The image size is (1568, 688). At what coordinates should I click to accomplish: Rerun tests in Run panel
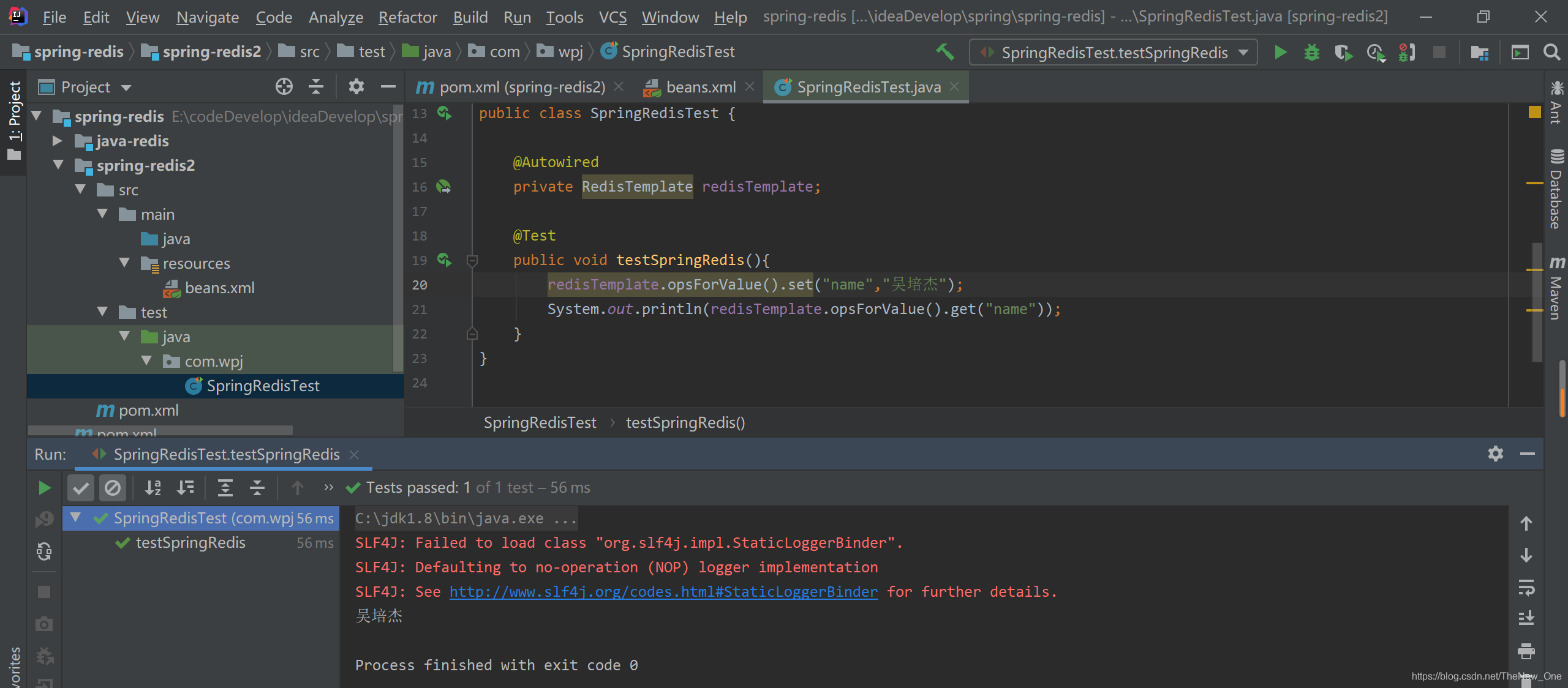(x=44, y=488)
